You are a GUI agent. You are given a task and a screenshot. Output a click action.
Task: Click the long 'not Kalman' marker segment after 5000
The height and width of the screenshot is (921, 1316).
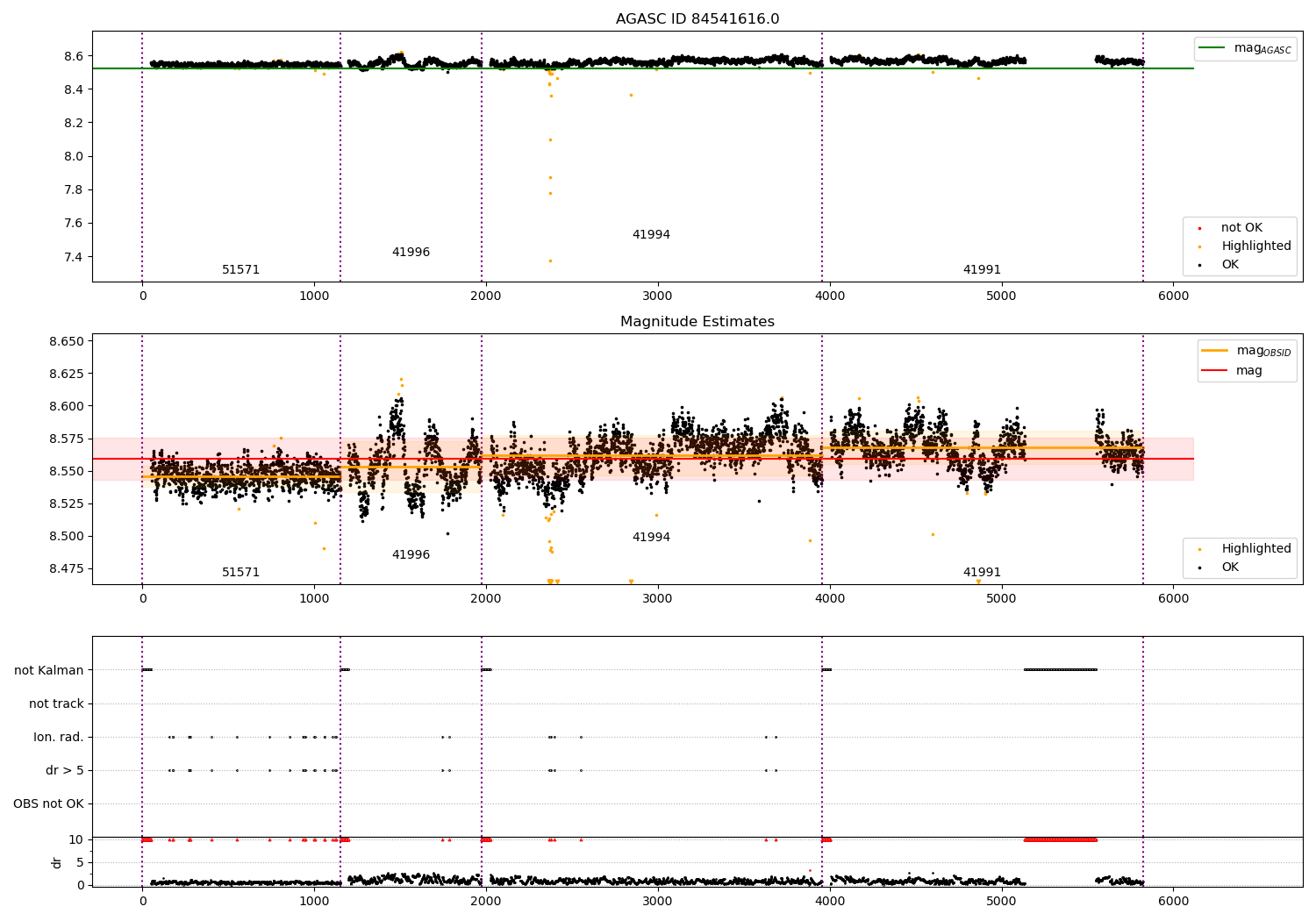click(1061, 670)
